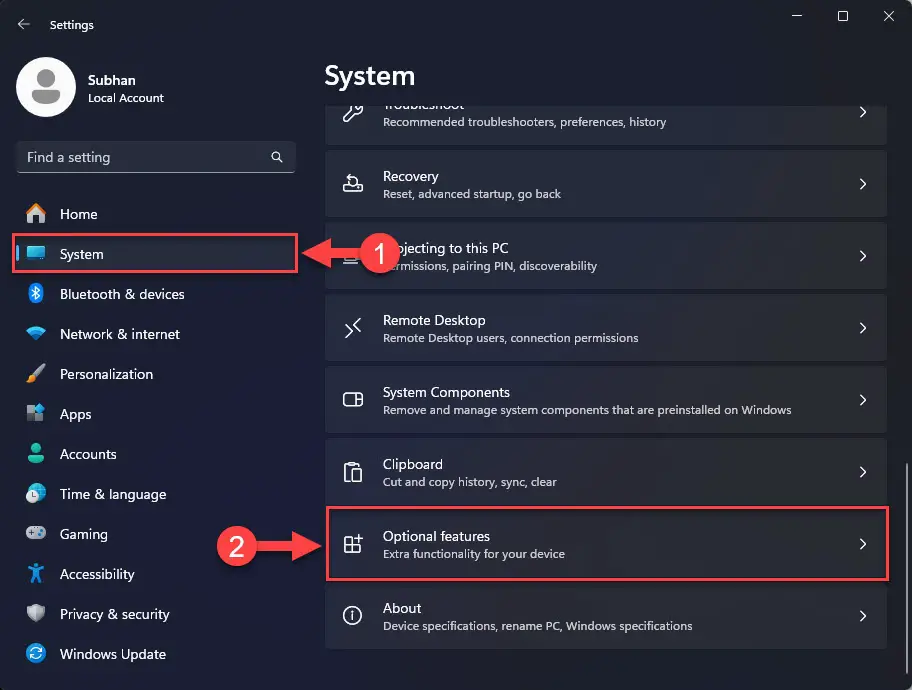The height and width of the screenshot is (690, 912).
Task: Click the Remote Desktop icon
Action: tap(352, 328)
